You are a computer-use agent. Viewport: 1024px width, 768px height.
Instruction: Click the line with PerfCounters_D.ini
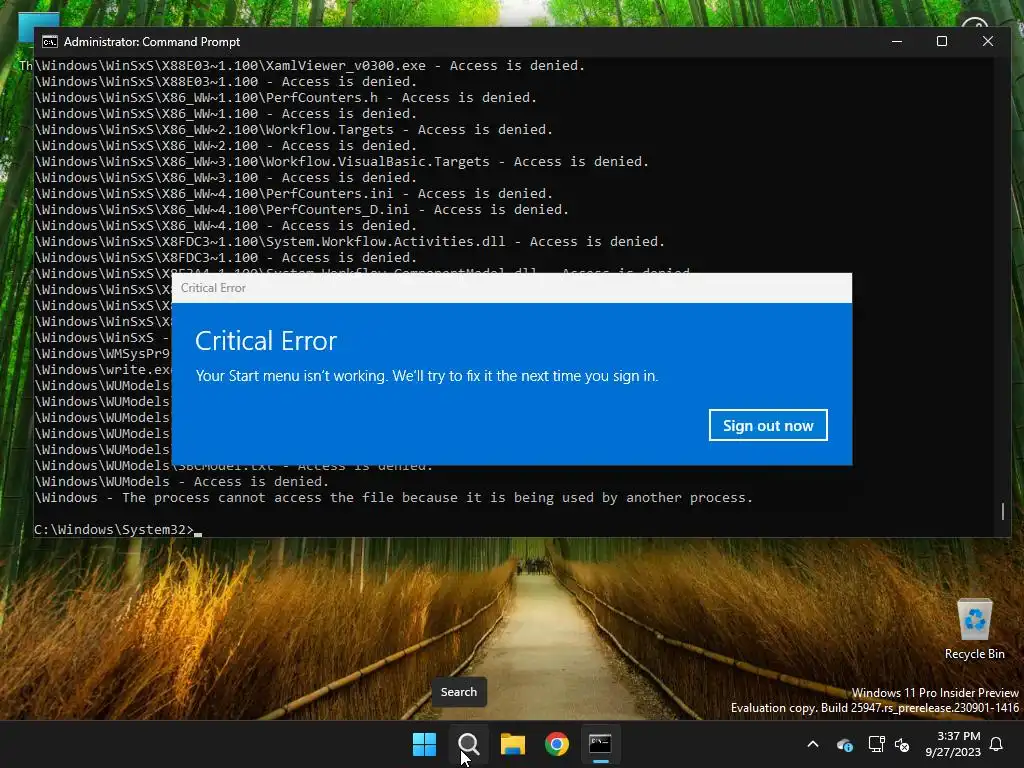pyautogui.click(x=301, y=210)
